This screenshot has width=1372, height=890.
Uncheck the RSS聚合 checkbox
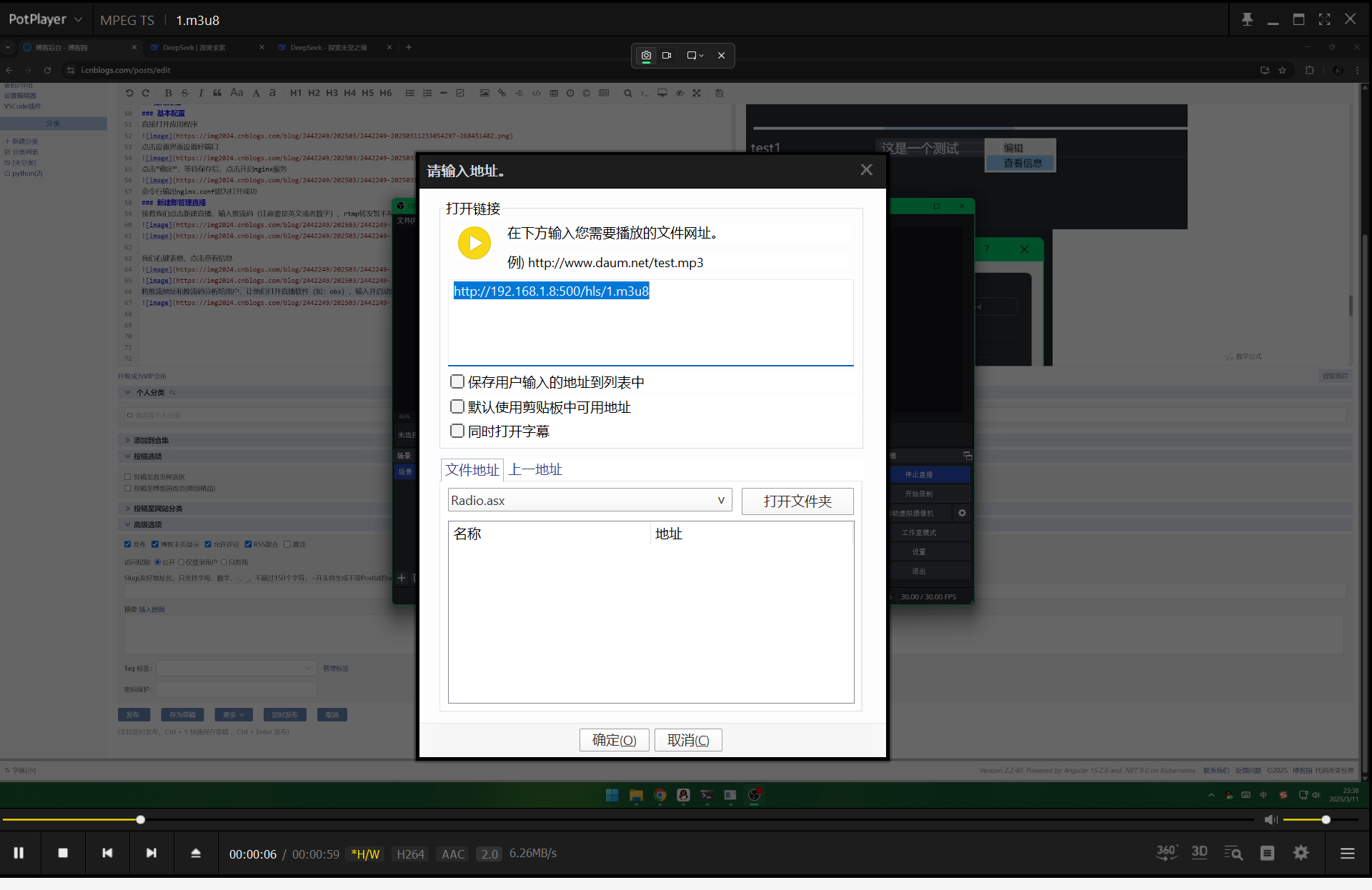click(248, 544)
